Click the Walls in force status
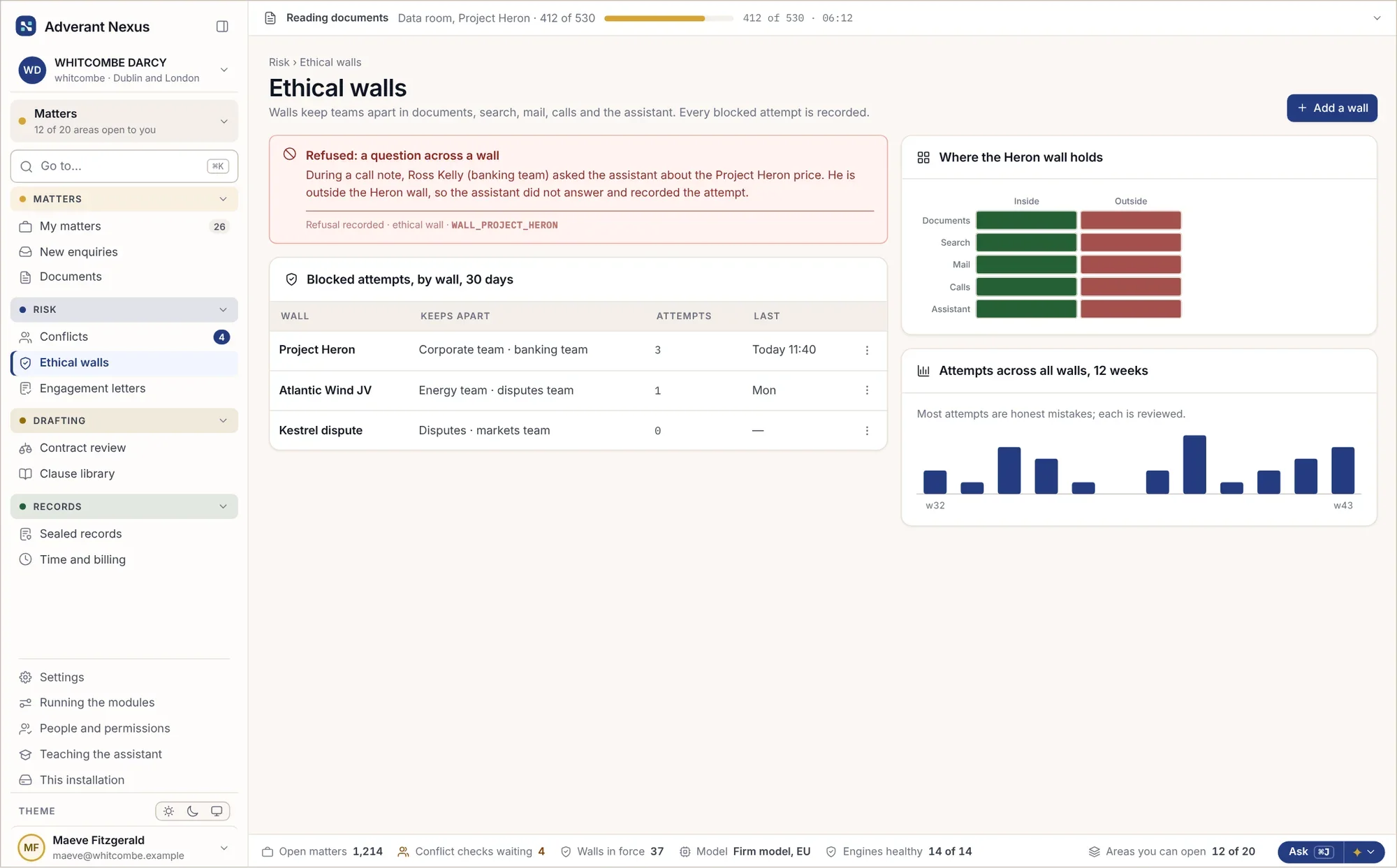The height and width of the screenshot is (868, 1397). [x=612, y=851]
